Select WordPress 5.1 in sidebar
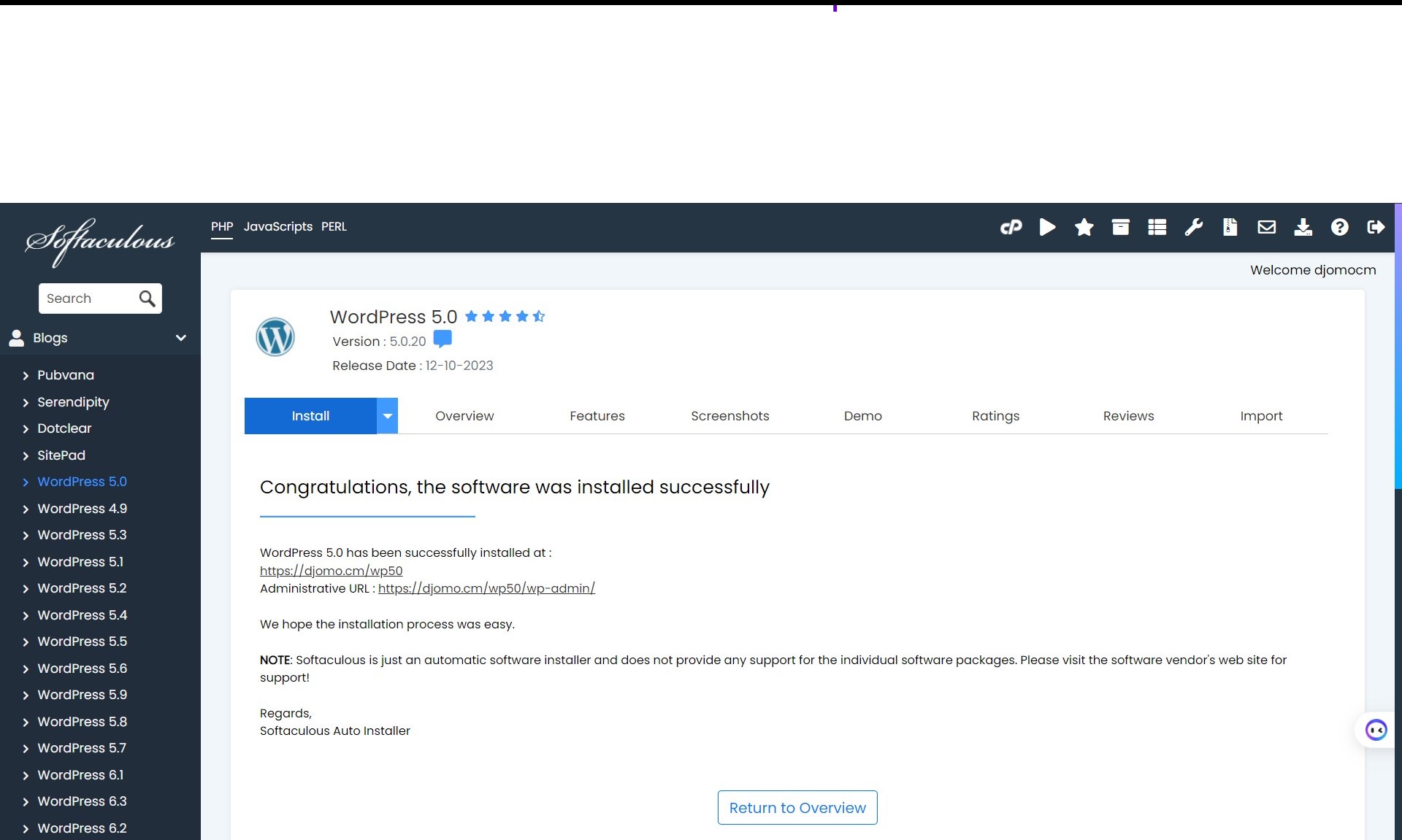Screen dimensions: 1402x840 80,562
